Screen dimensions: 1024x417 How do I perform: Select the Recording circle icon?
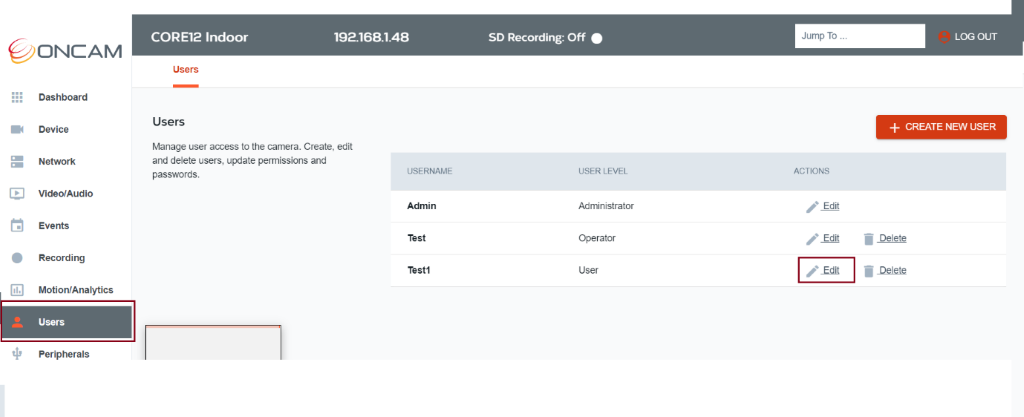(x=17, y=258)
